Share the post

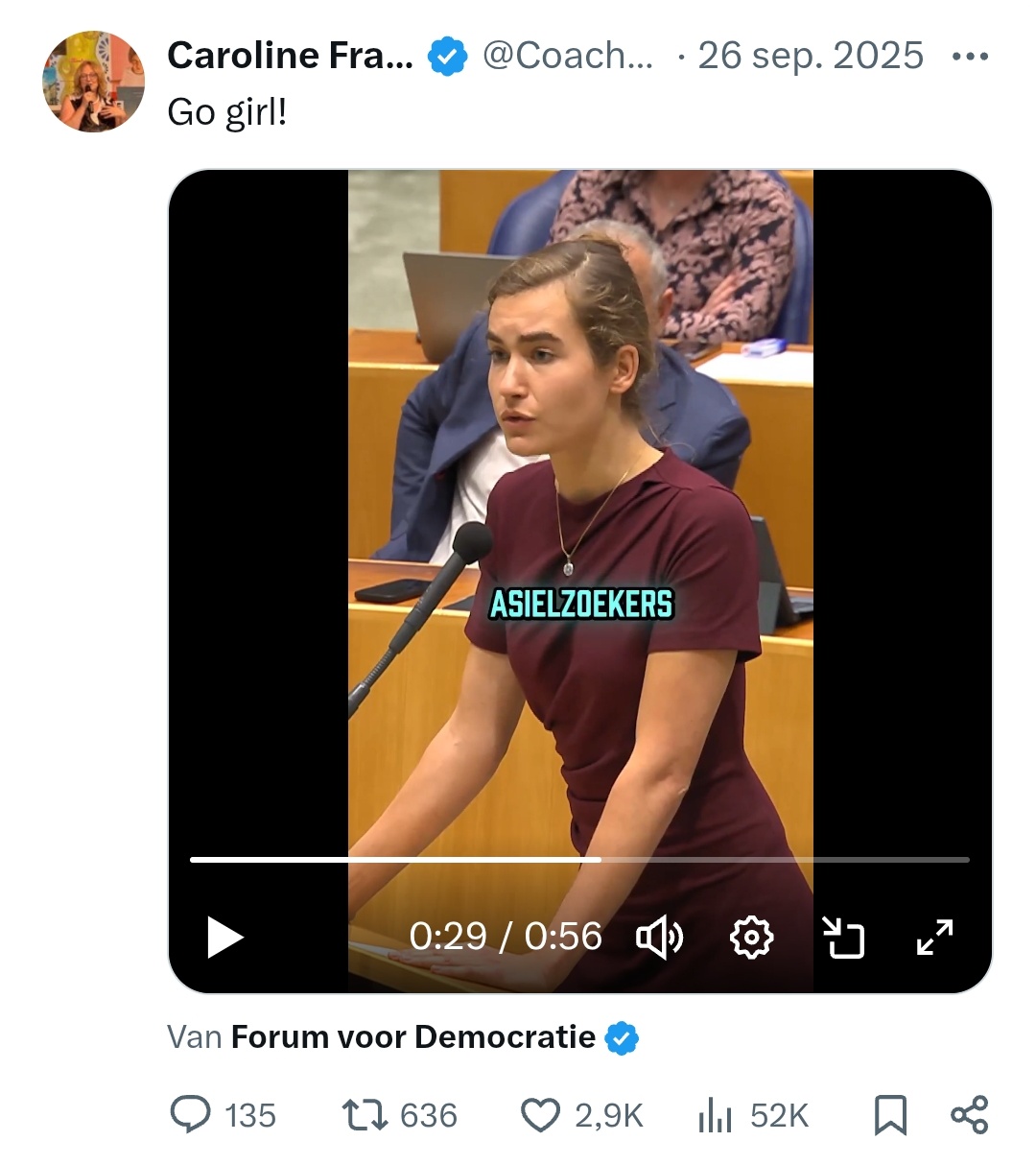(x=969, y=1115)
